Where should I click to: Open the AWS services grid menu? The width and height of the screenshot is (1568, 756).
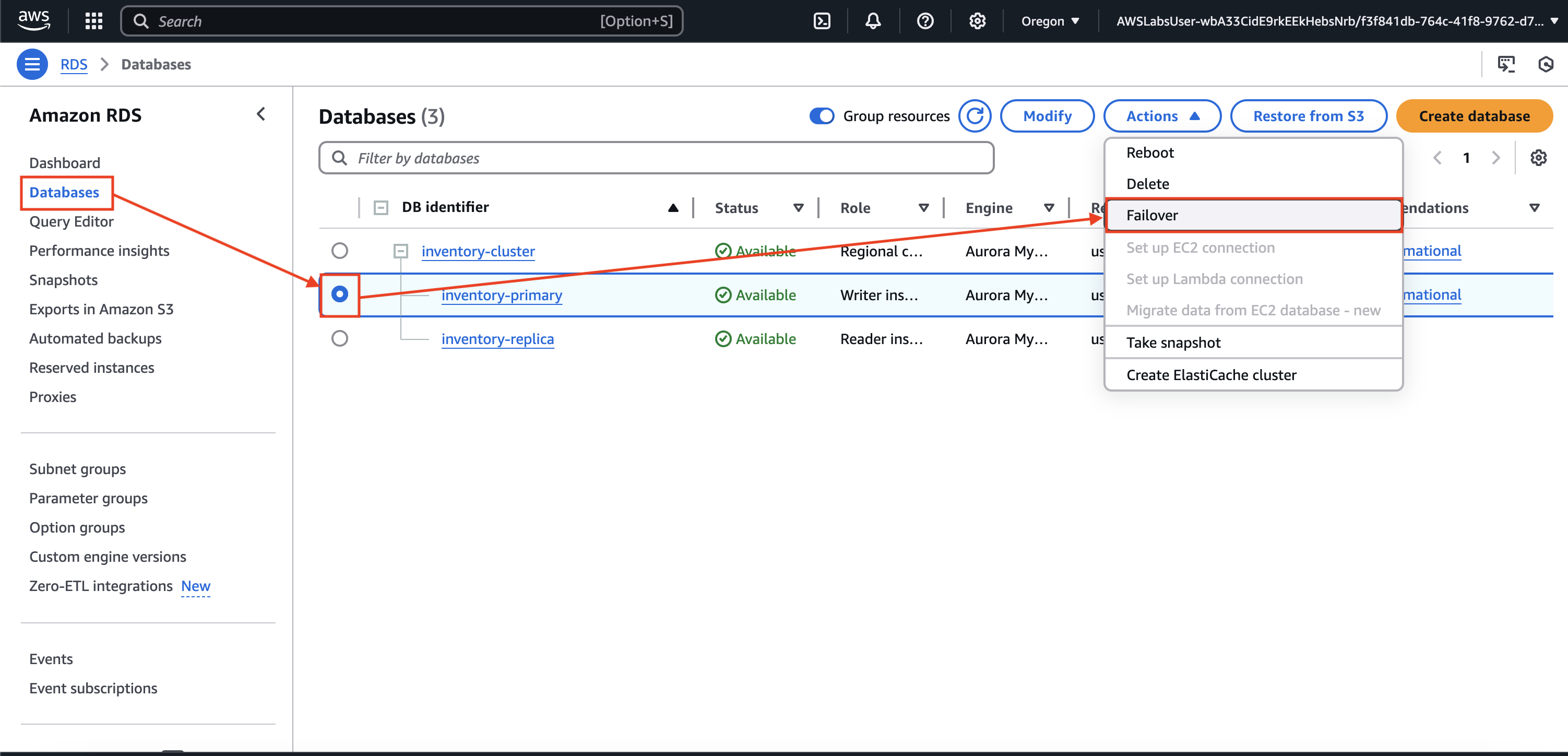(x=93, y=21)
